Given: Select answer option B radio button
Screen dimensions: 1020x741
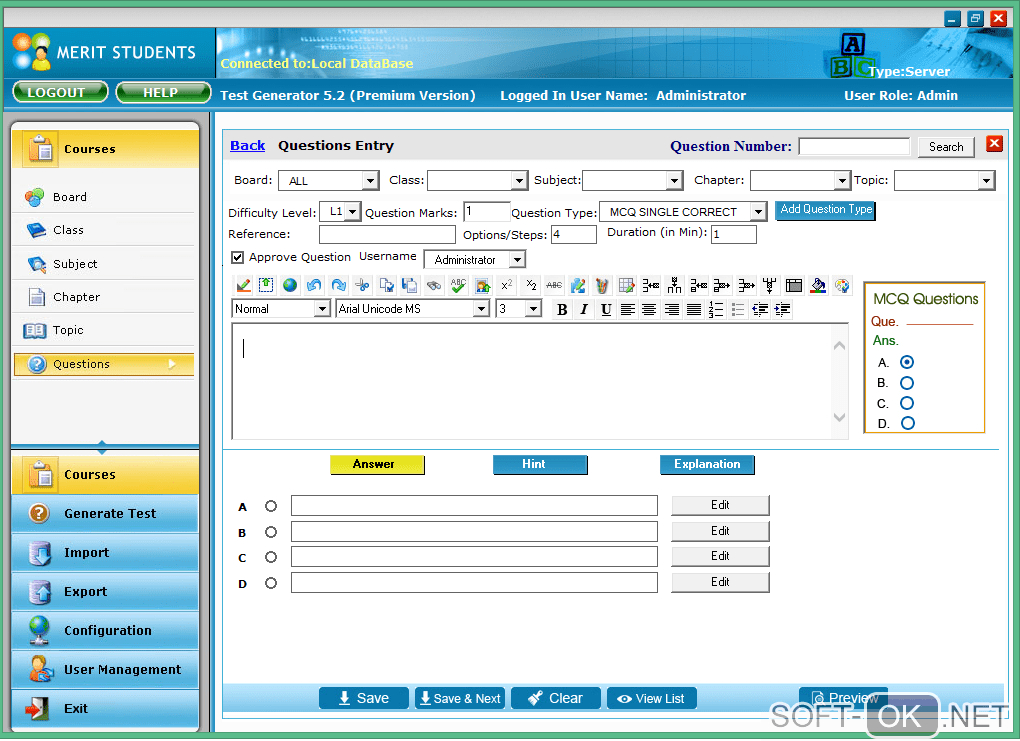Looking at the screenshot, I should 271,532.
